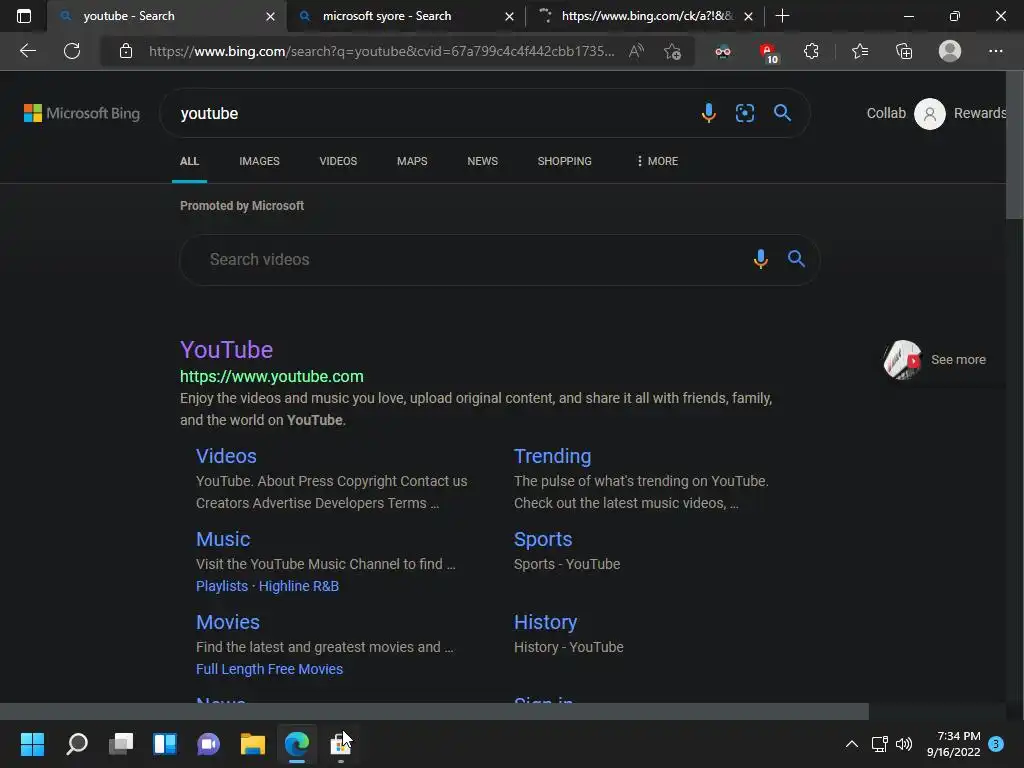The width and height of the screenshot is (1024, 768).
Task: Switch to the NEWS tab
Action: (483, 161)
